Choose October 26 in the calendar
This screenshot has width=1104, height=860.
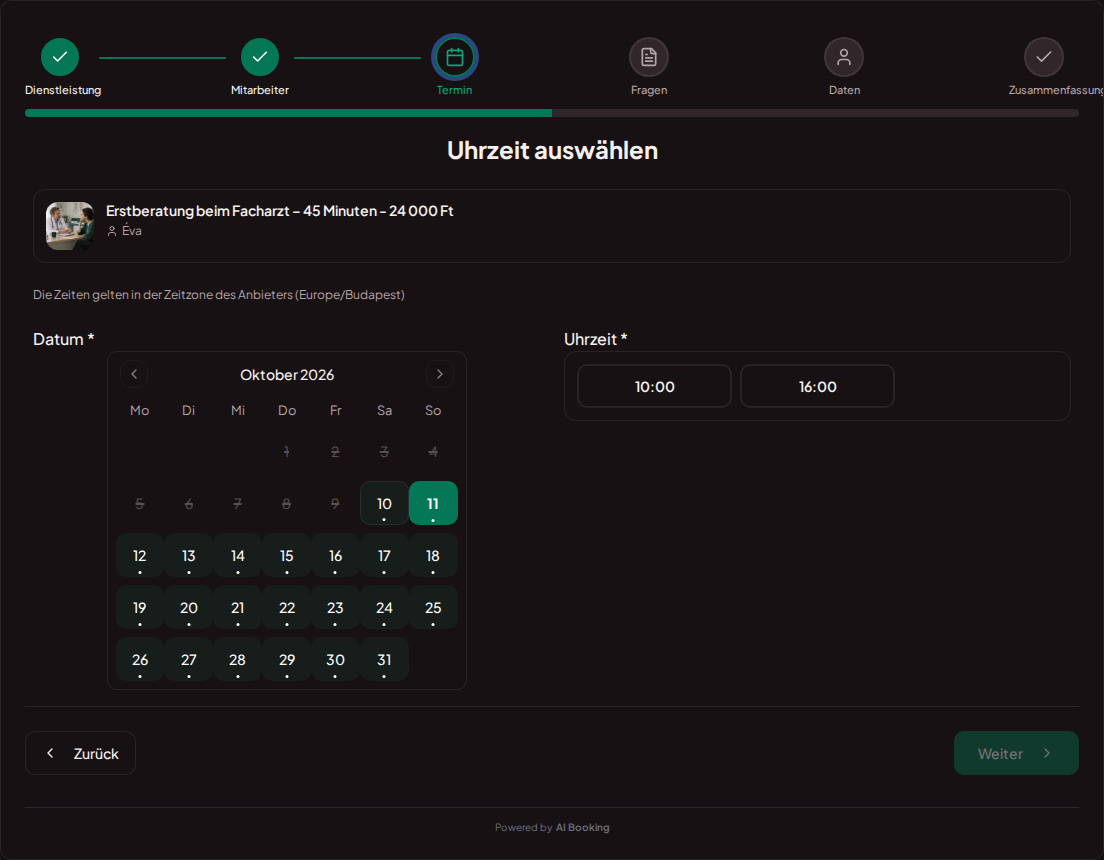pyautogui.click(x=140, y=659)
